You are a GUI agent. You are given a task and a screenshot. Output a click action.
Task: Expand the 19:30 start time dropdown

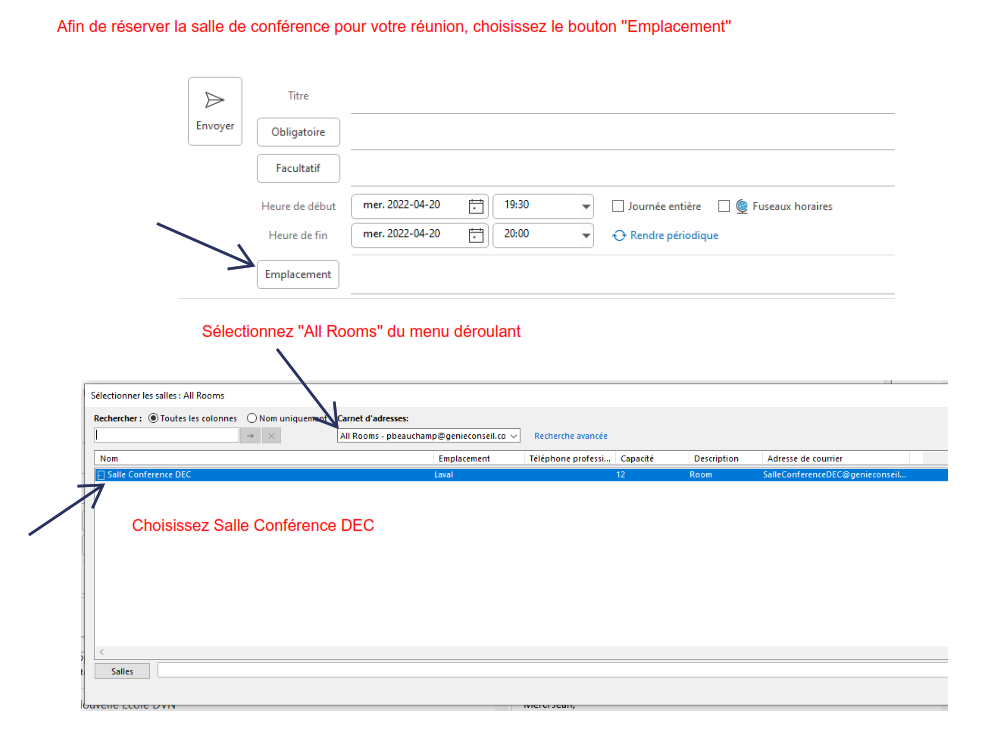coord(586,206)
